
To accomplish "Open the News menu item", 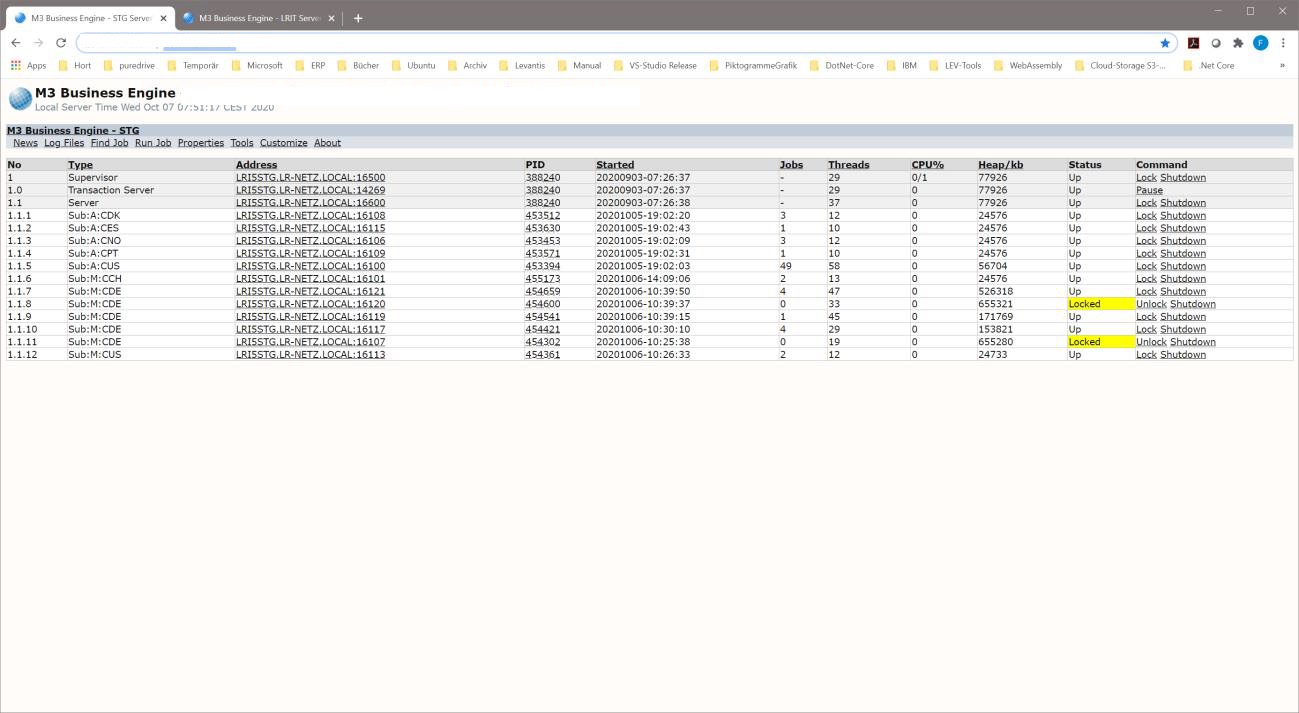I will point(25,143).
